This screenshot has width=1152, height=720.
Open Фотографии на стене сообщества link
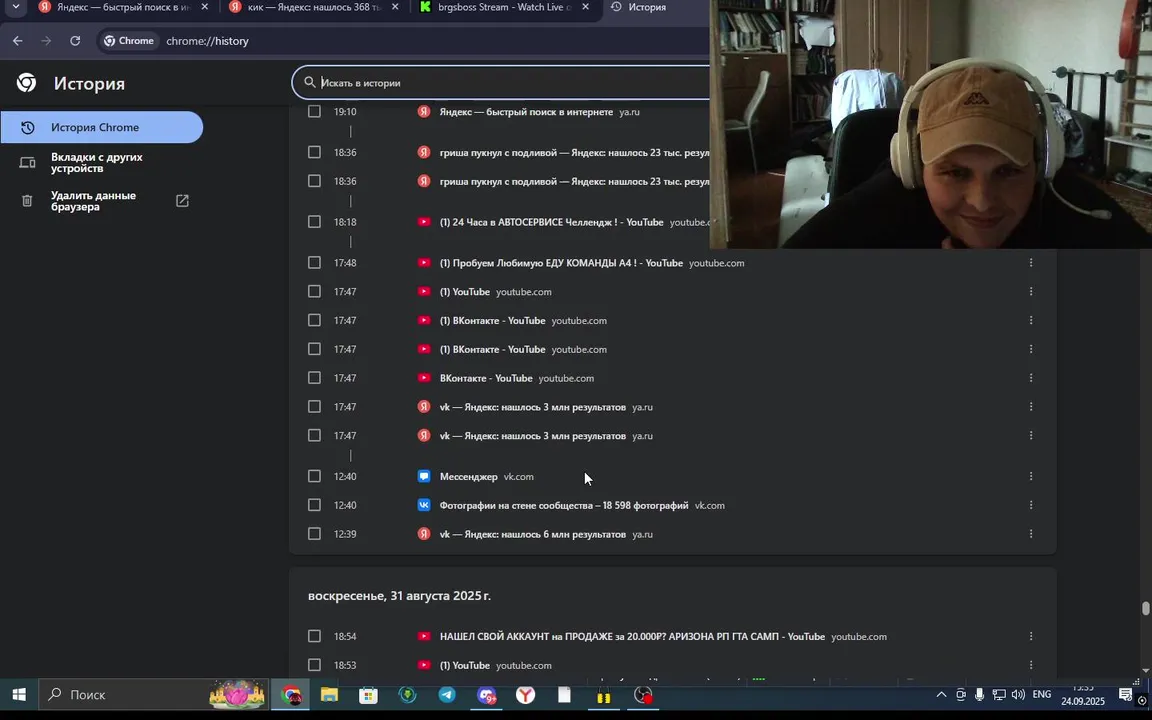point(564,505)
